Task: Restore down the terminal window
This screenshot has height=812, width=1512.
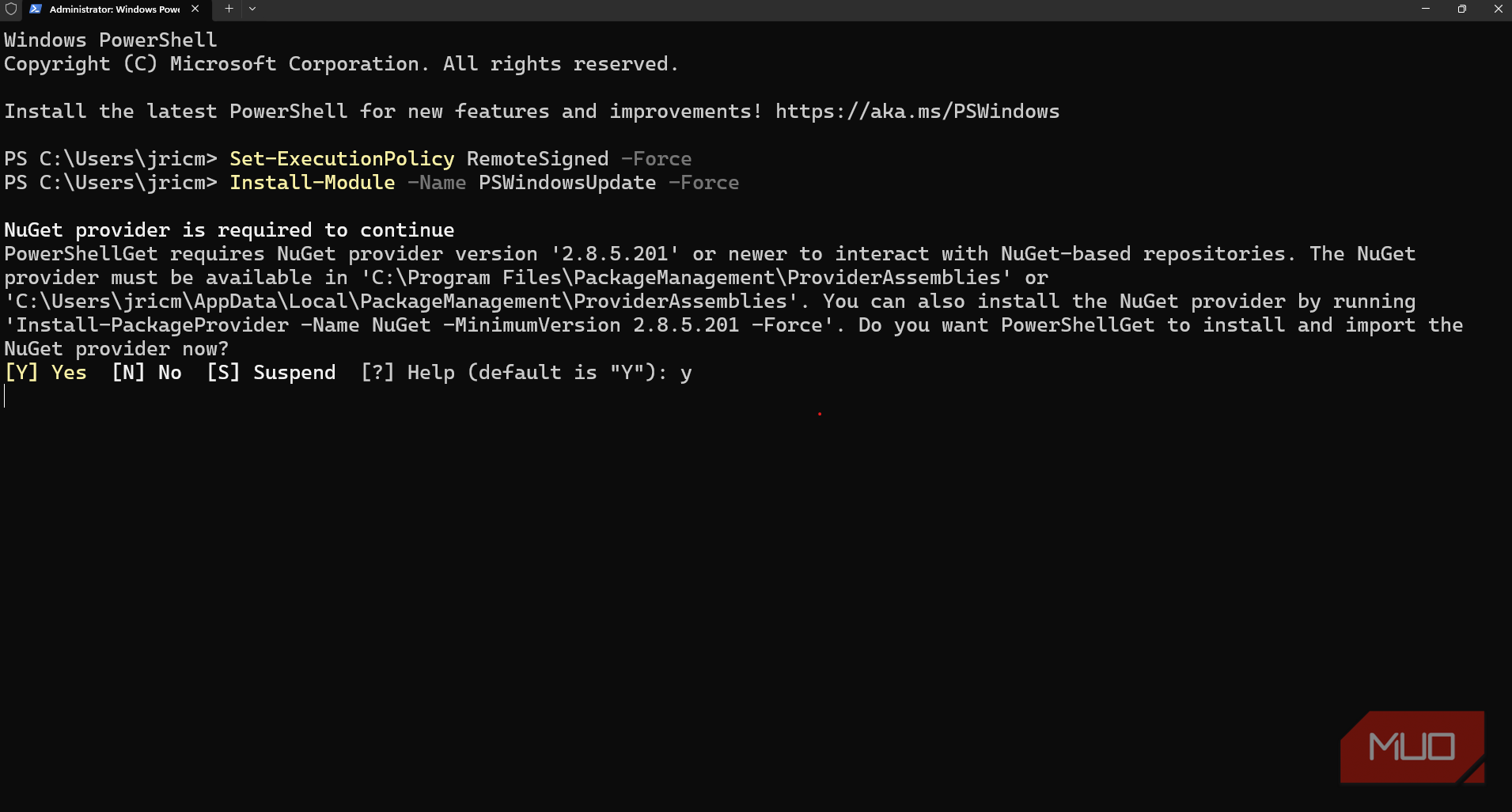Action: pos(1461,9)
